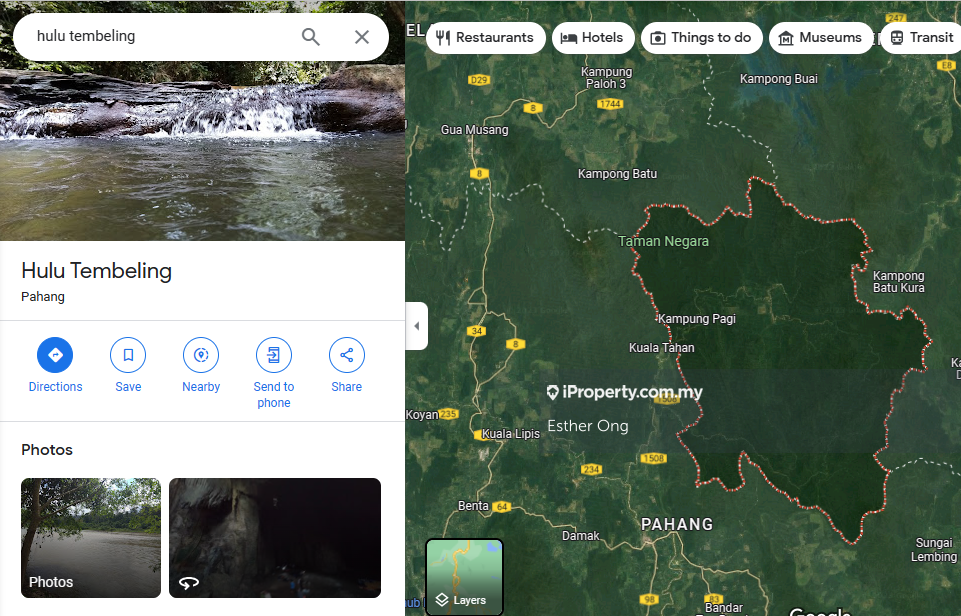This screenshot has height=616, width=961.
Task: Select Things to do chip
Action: point(701,38)
